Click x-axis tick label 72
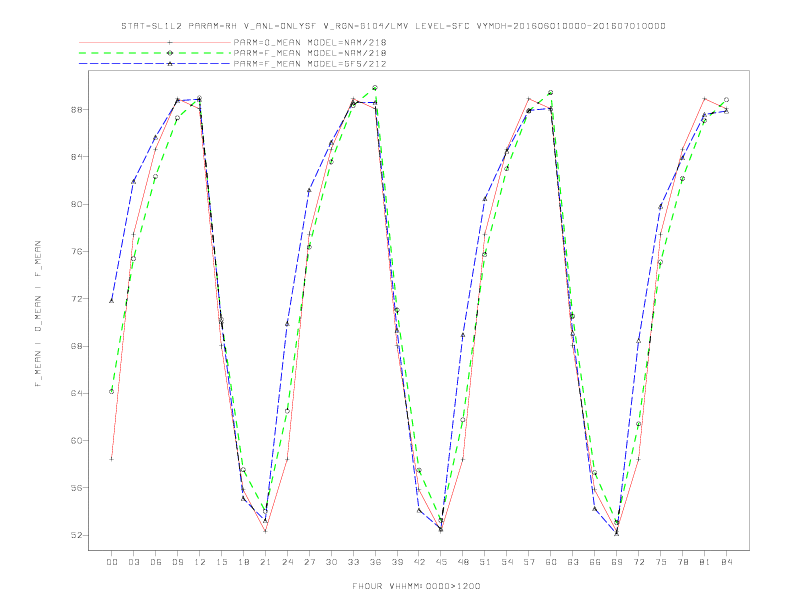 pos(639,562)
